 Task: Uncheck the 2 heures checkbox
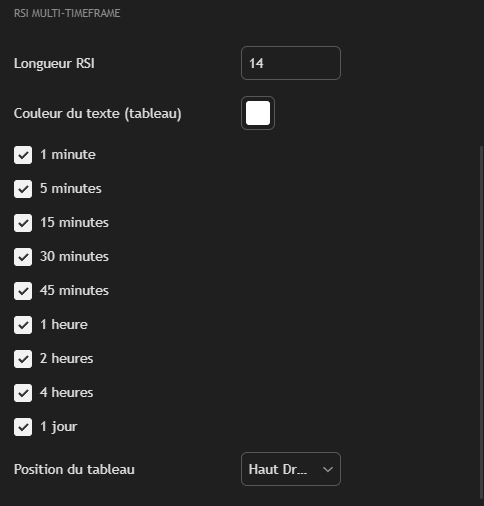[23, 359]
